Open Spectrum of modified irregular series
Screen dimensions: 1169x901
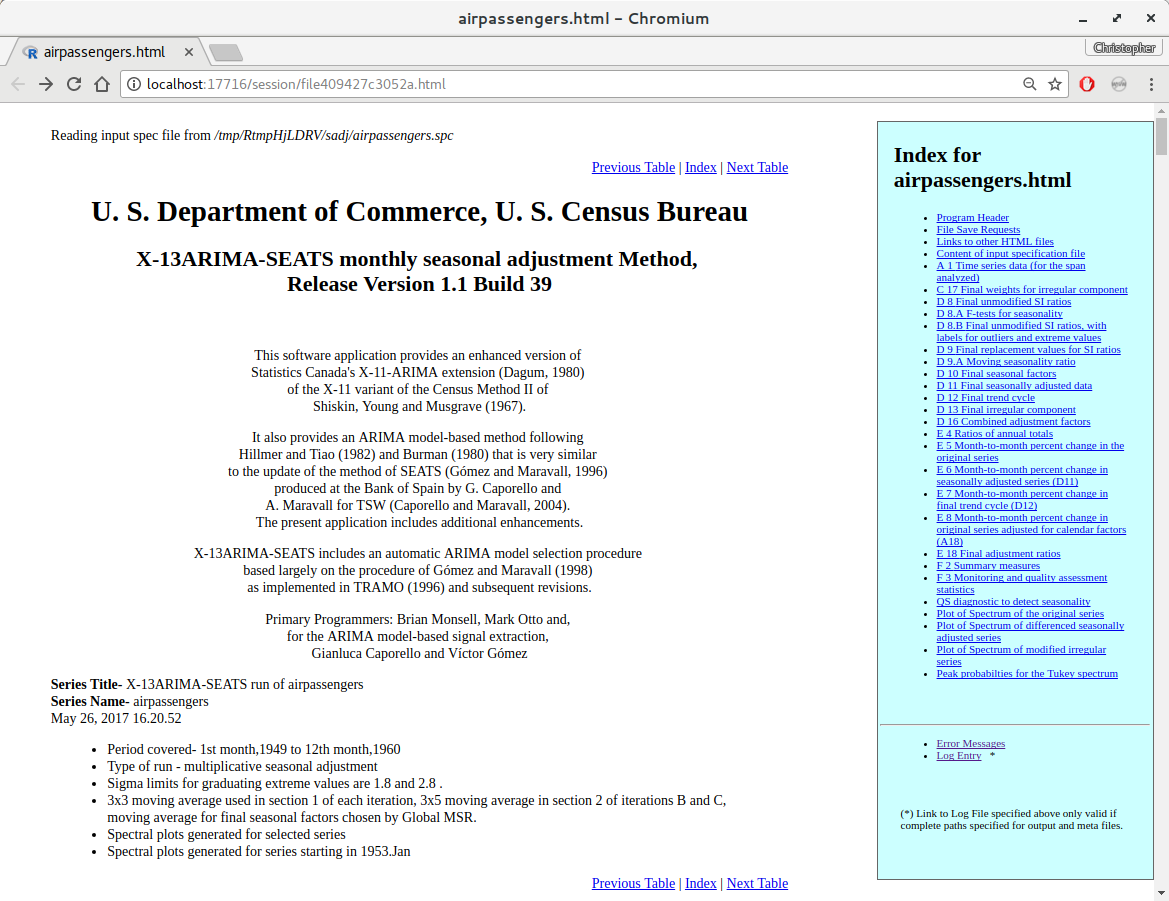point(1021,655)
